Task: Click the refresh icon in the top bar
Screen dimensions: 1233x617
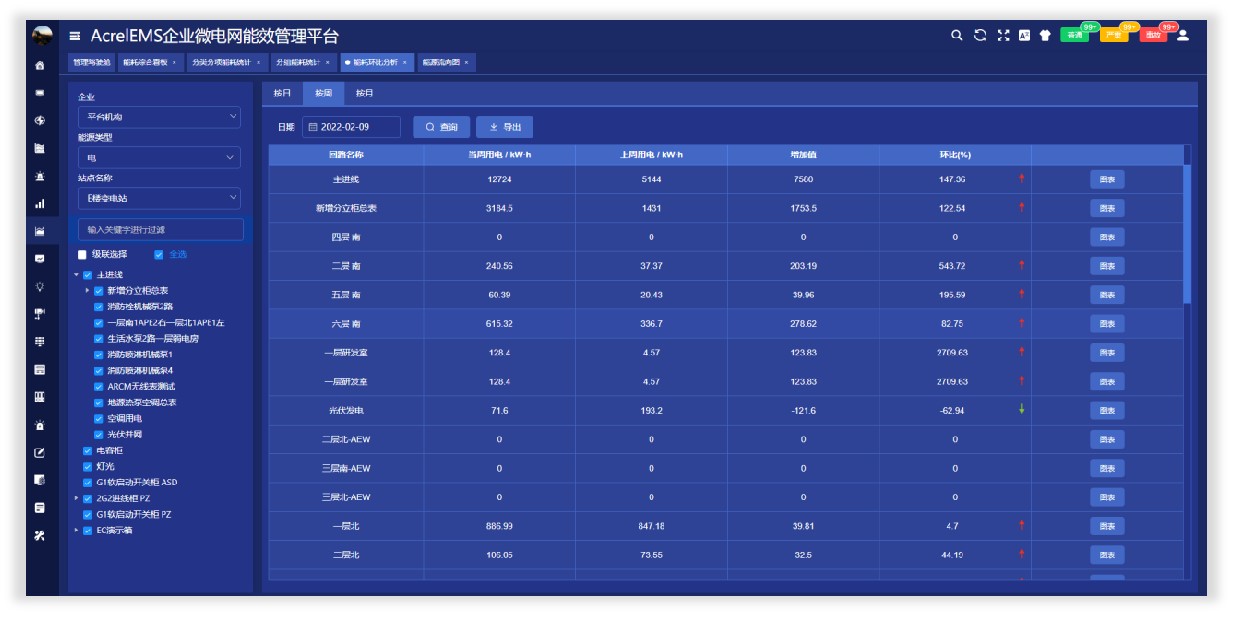Action: point(980,35)
